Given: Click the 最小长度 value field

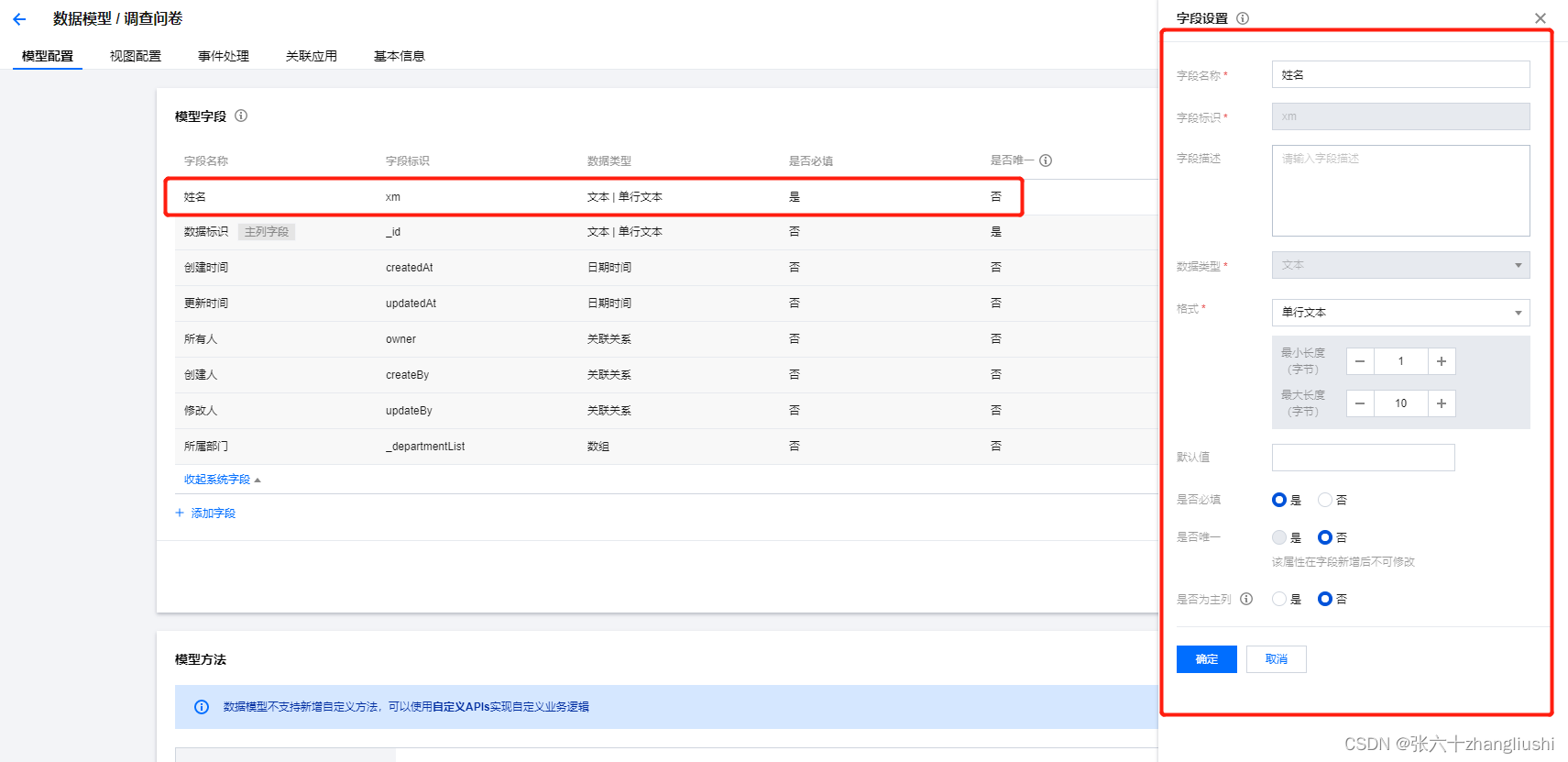Looking at the screenshot, I should point(1400,361).
